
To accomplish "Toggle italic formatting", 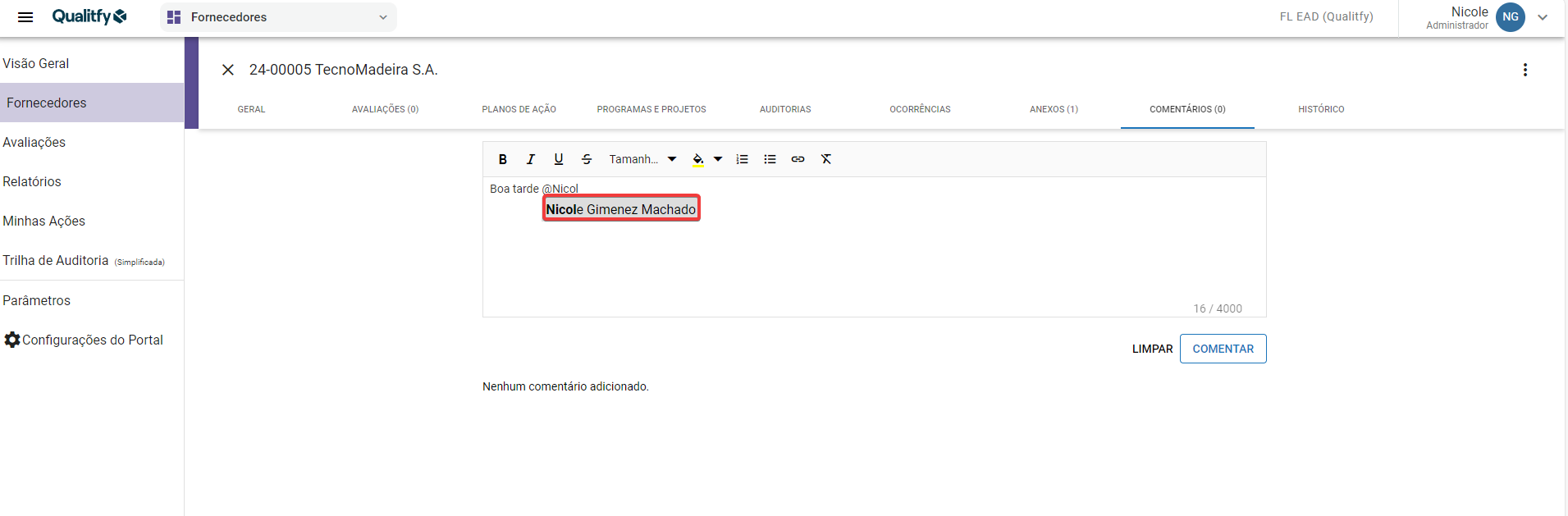I will pos(531,159).
